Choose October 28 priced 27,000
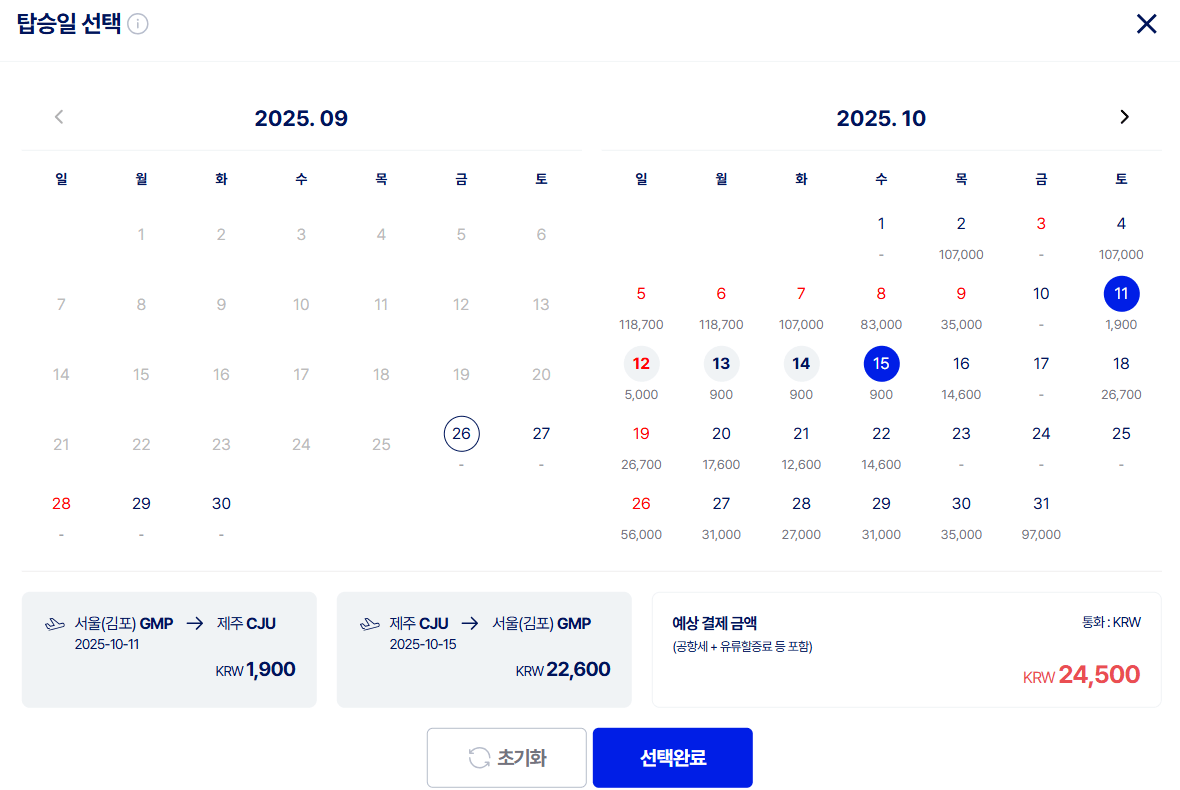This screenshot has height=790, width=1180. click(x=801, y=503)
